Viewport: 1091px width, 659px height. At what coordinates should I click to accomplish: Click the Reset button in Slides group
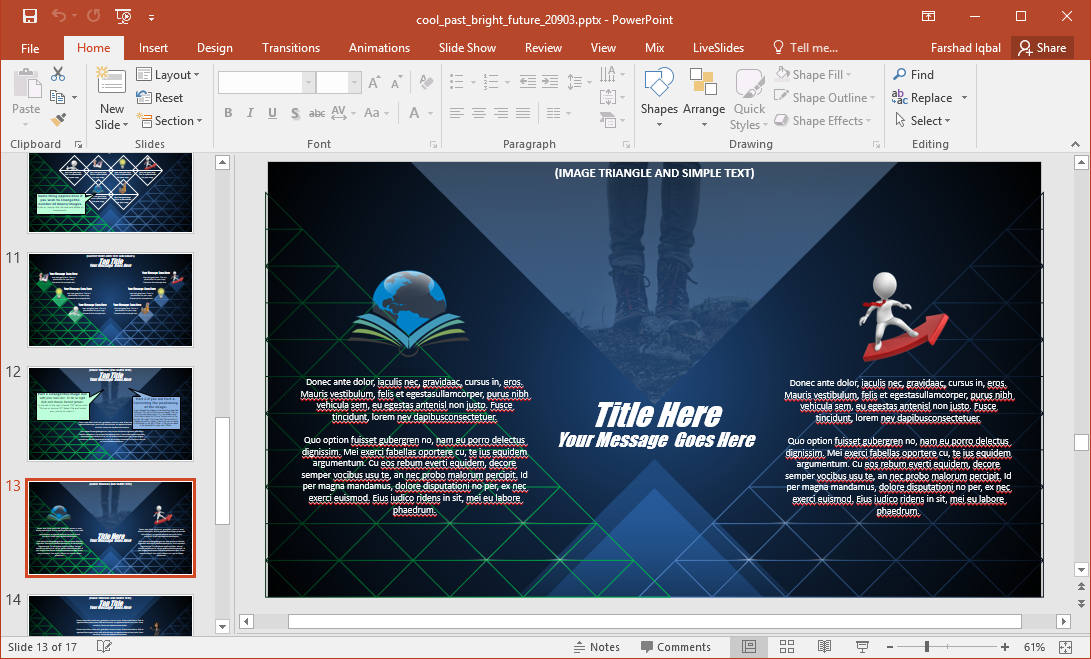[x=159, y=97]
